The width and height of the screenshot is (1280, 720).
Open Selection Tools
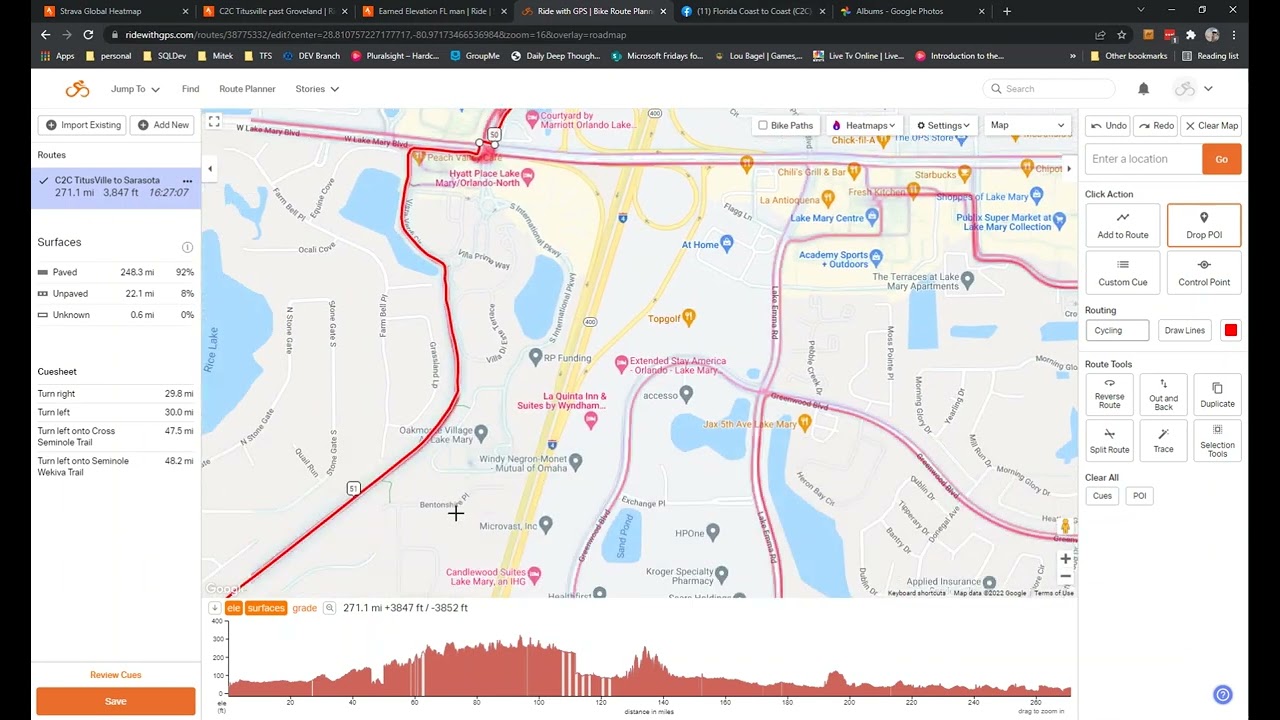click(1217, 441)
